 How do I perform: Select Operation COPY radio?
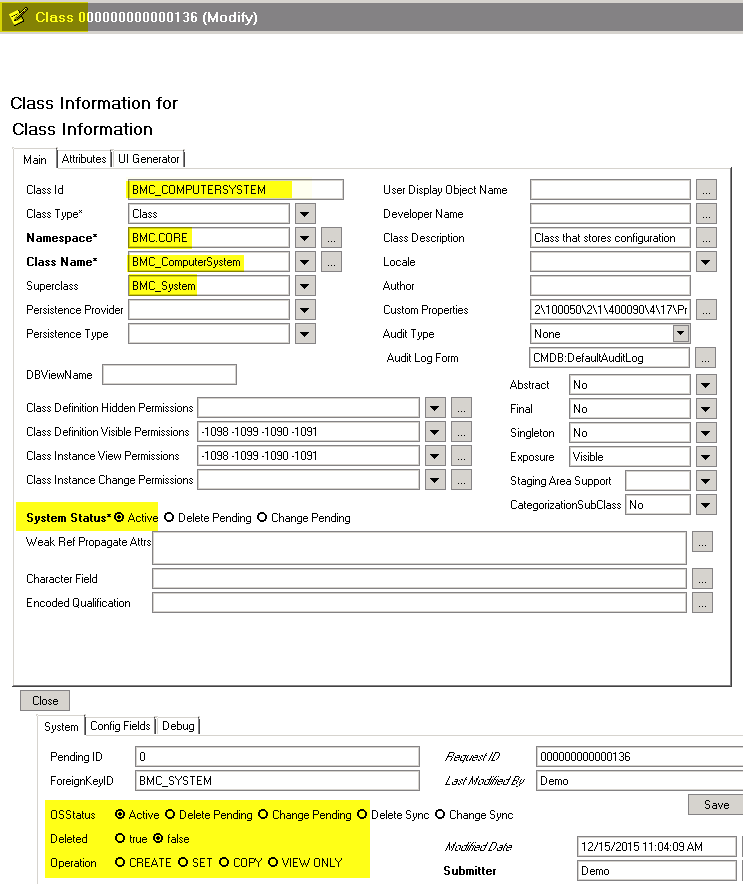pos(224,862)
